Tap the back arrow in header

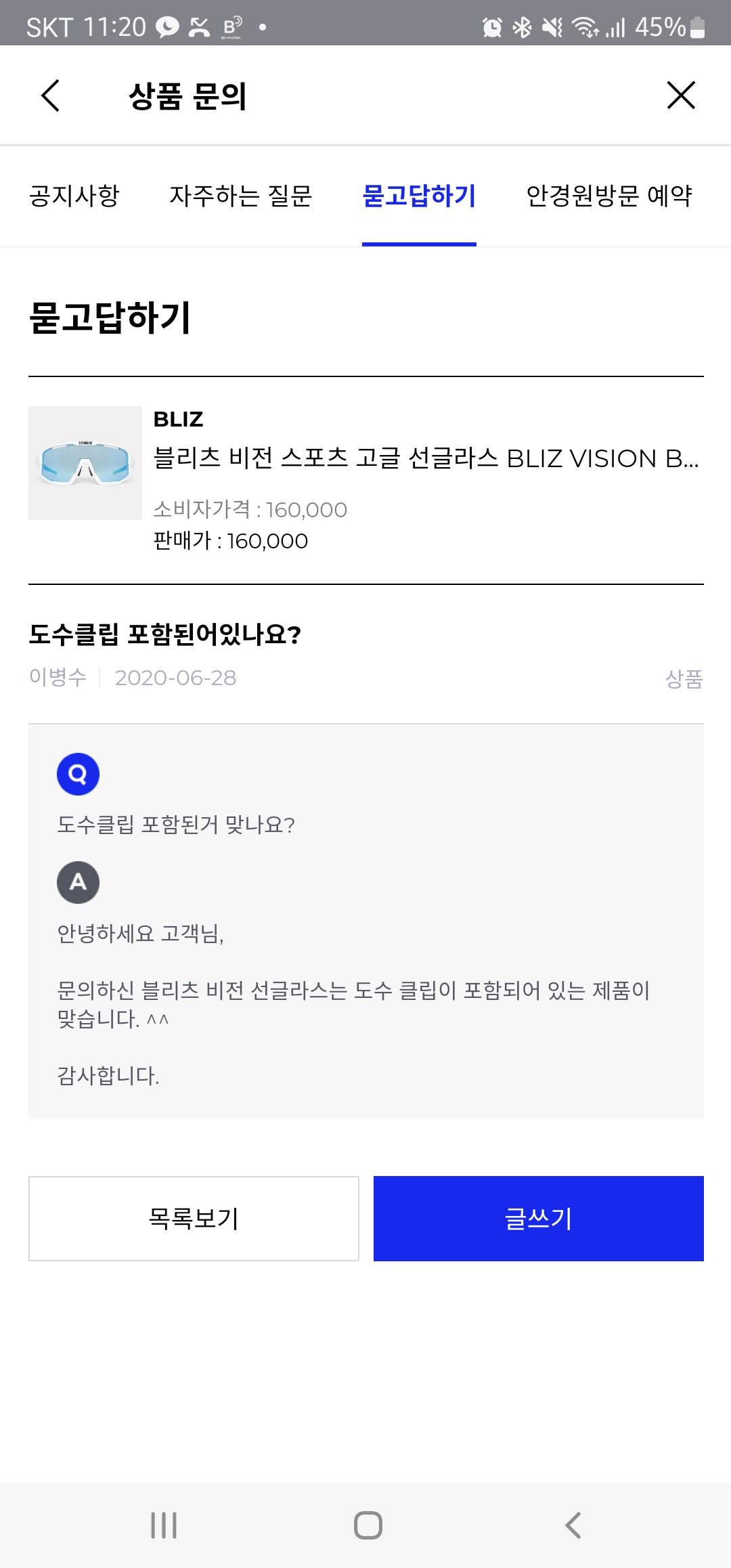pyautogui.click(x=51, y=95)
